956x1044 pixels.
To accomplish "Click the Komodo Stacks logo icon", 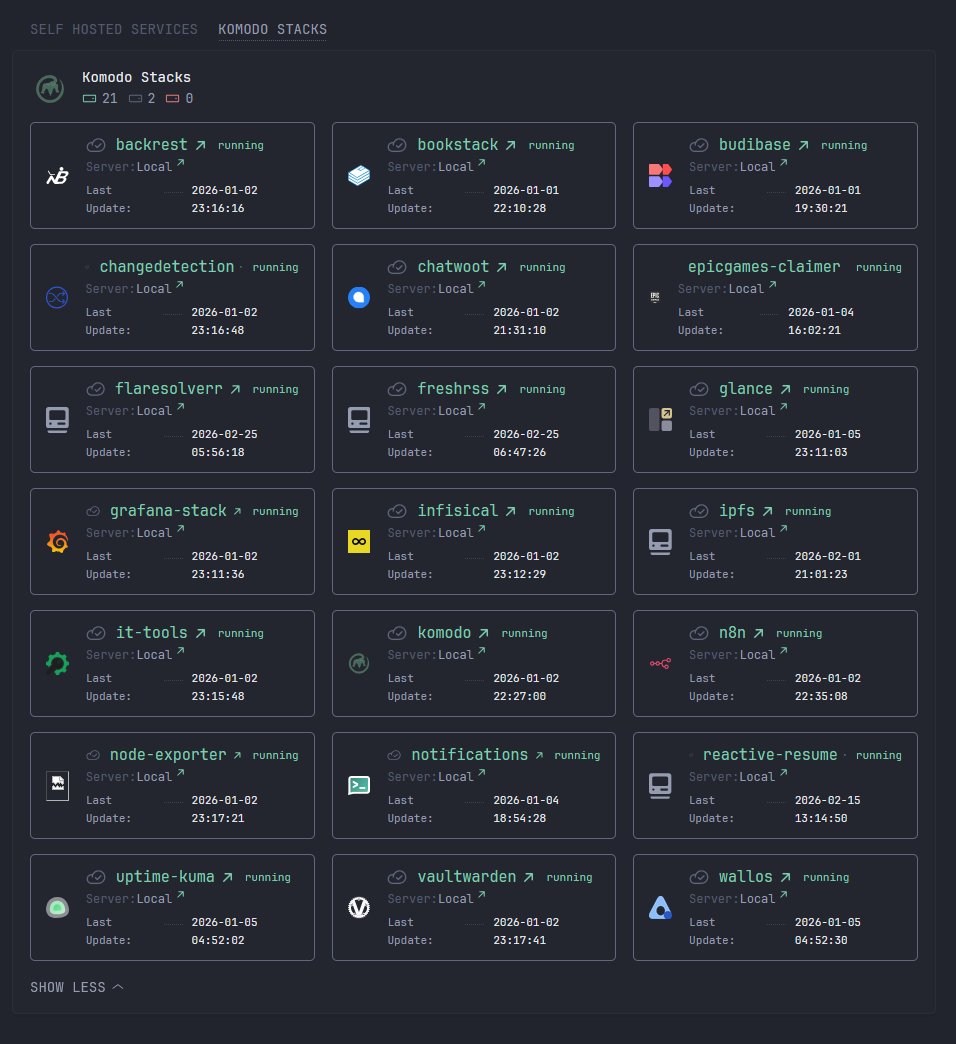I will 50,89.
